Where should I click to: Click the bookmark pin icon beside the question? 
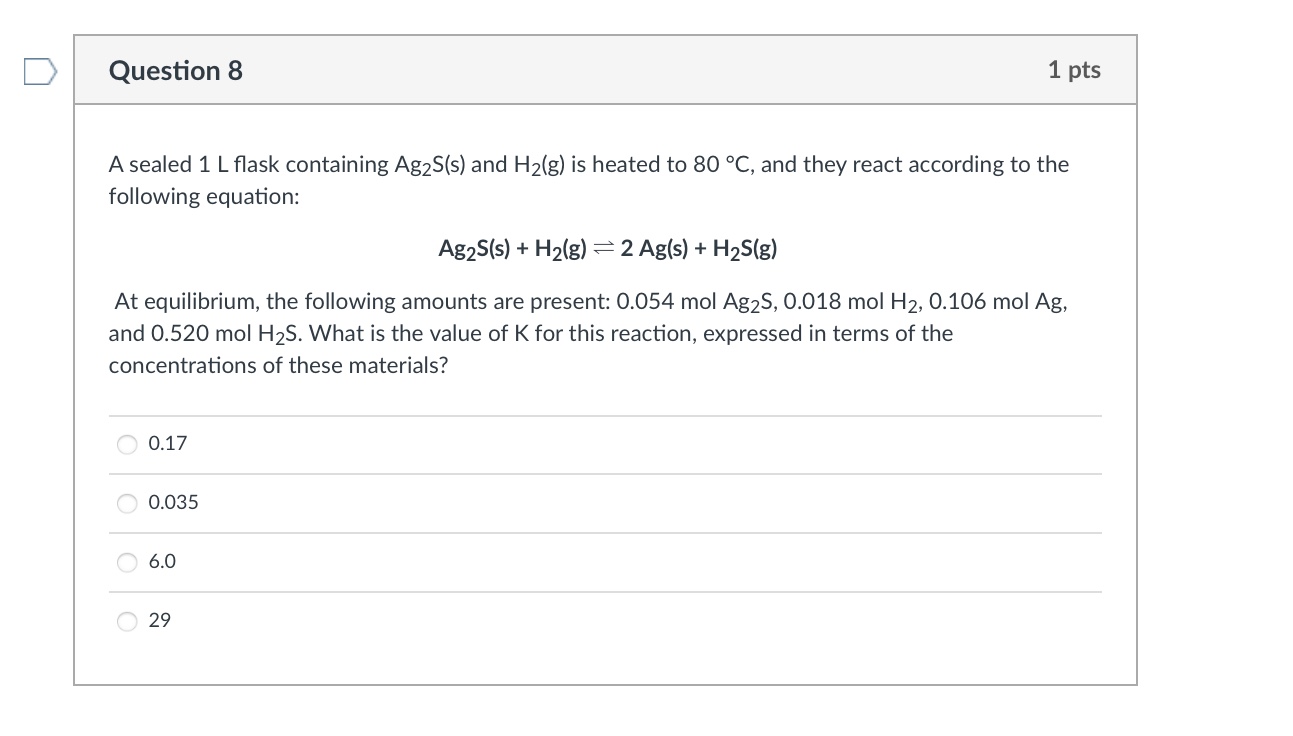point(39,70)
